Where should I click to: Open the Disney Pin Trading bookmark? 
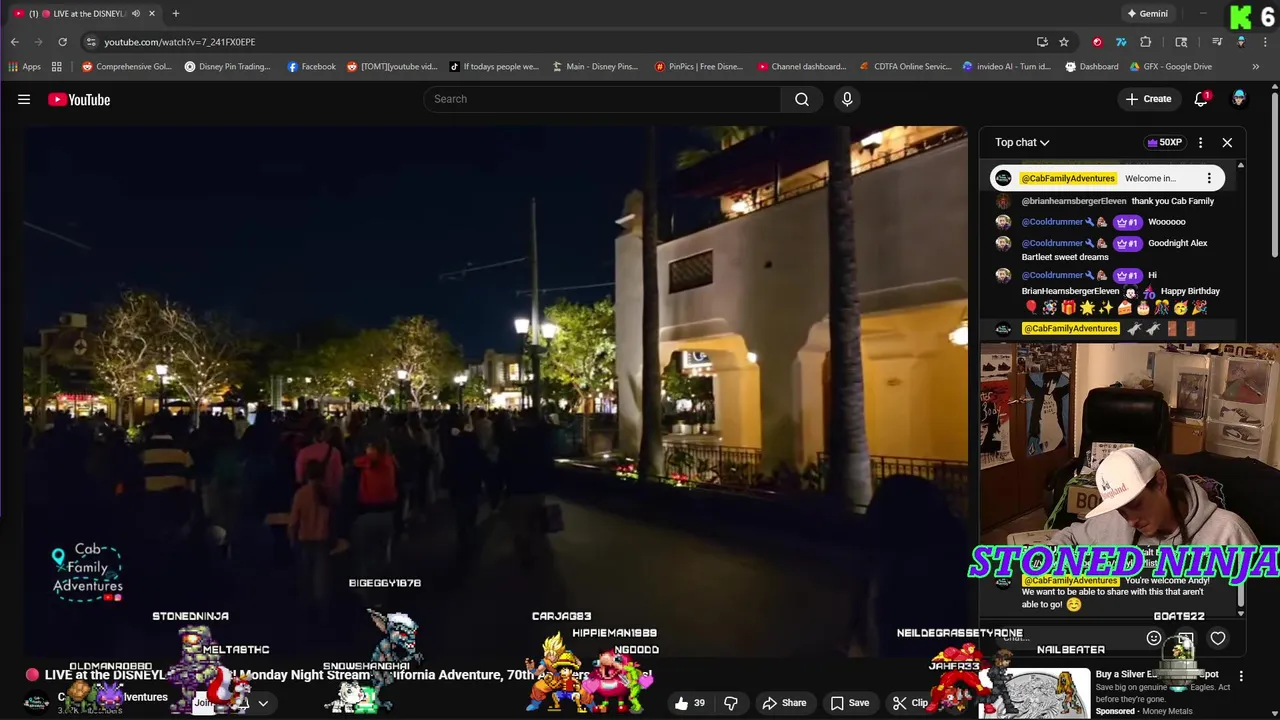click(x=227, y=67)
